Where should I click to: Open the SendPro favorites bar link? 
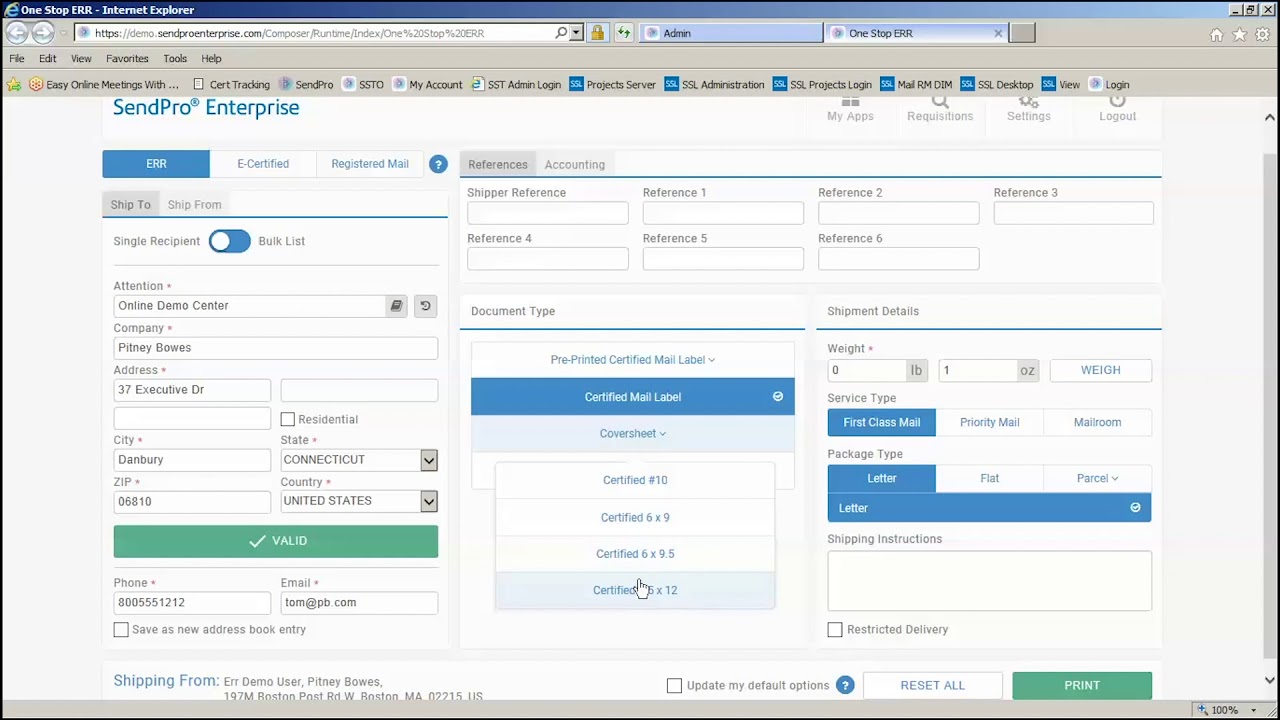306,84
